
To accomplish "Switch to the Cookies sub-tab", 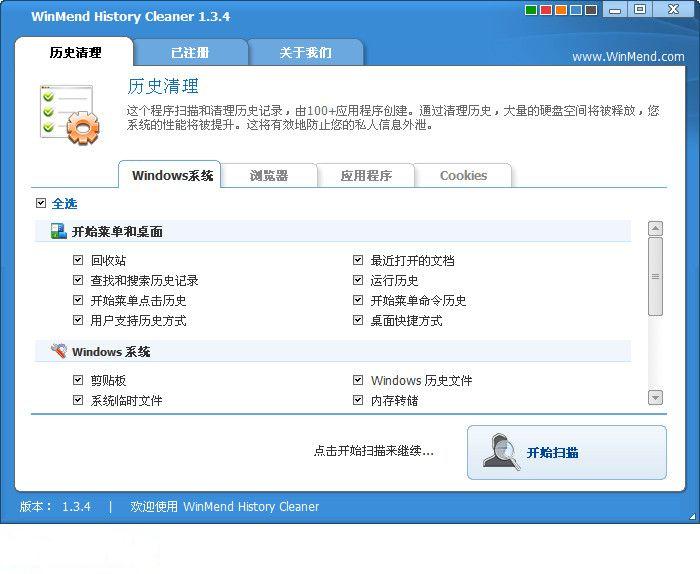I will pos(463,176).
